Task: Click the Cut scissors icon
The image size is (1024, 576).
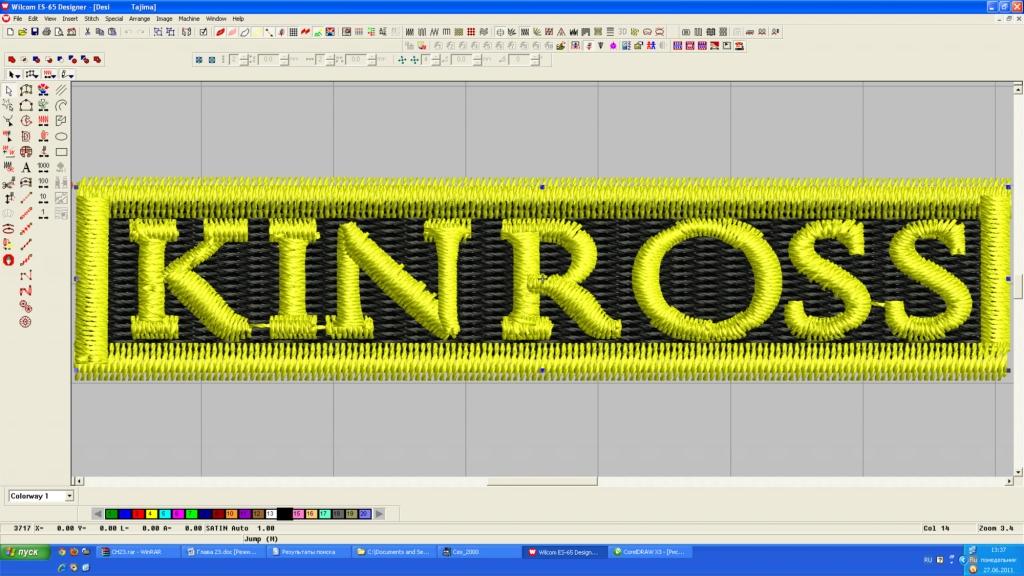Action: click(x=88, y=32)
